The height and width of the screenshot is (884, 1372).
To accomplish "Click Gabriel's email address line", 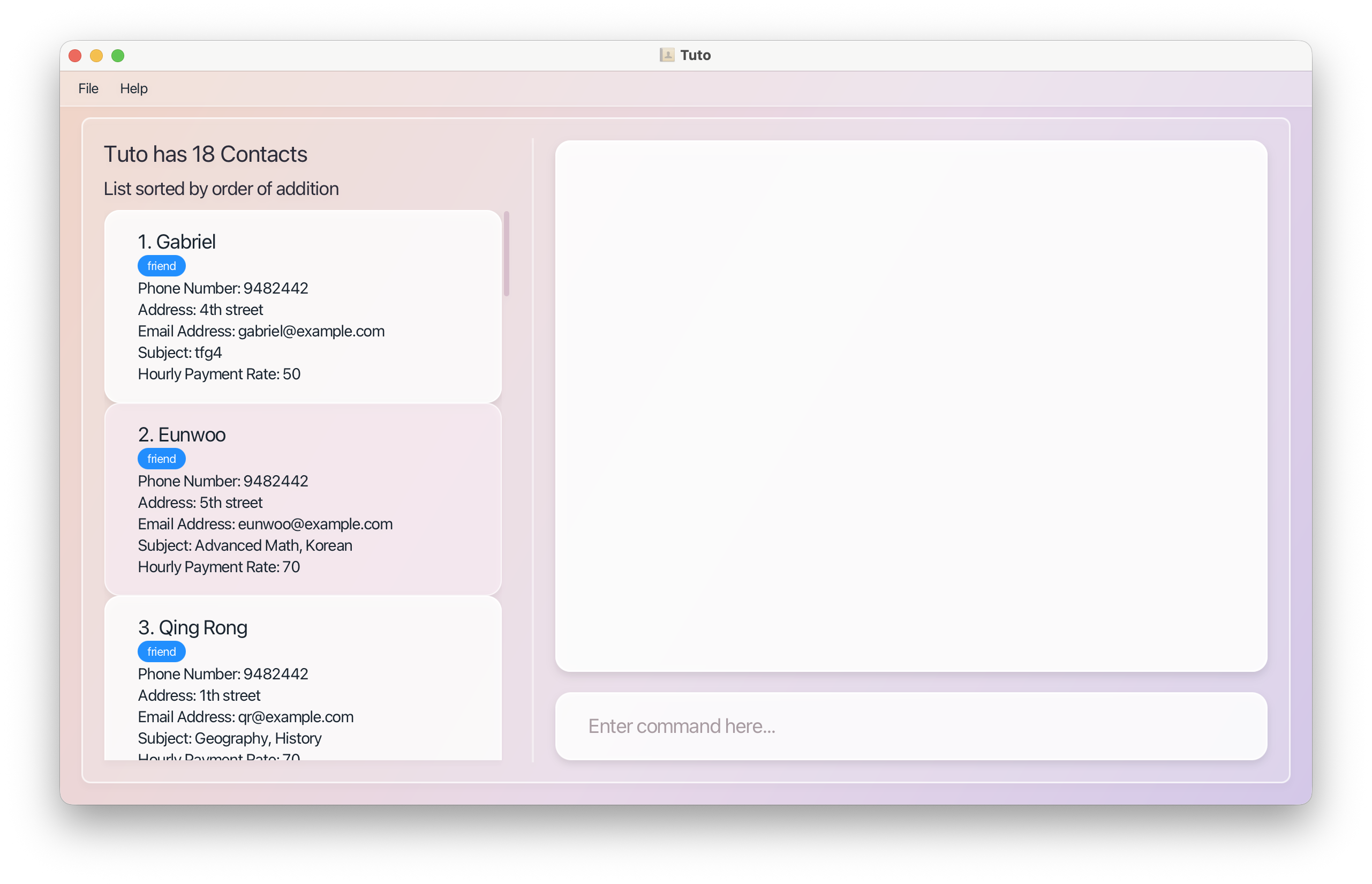I will click(x=261, y=331).
